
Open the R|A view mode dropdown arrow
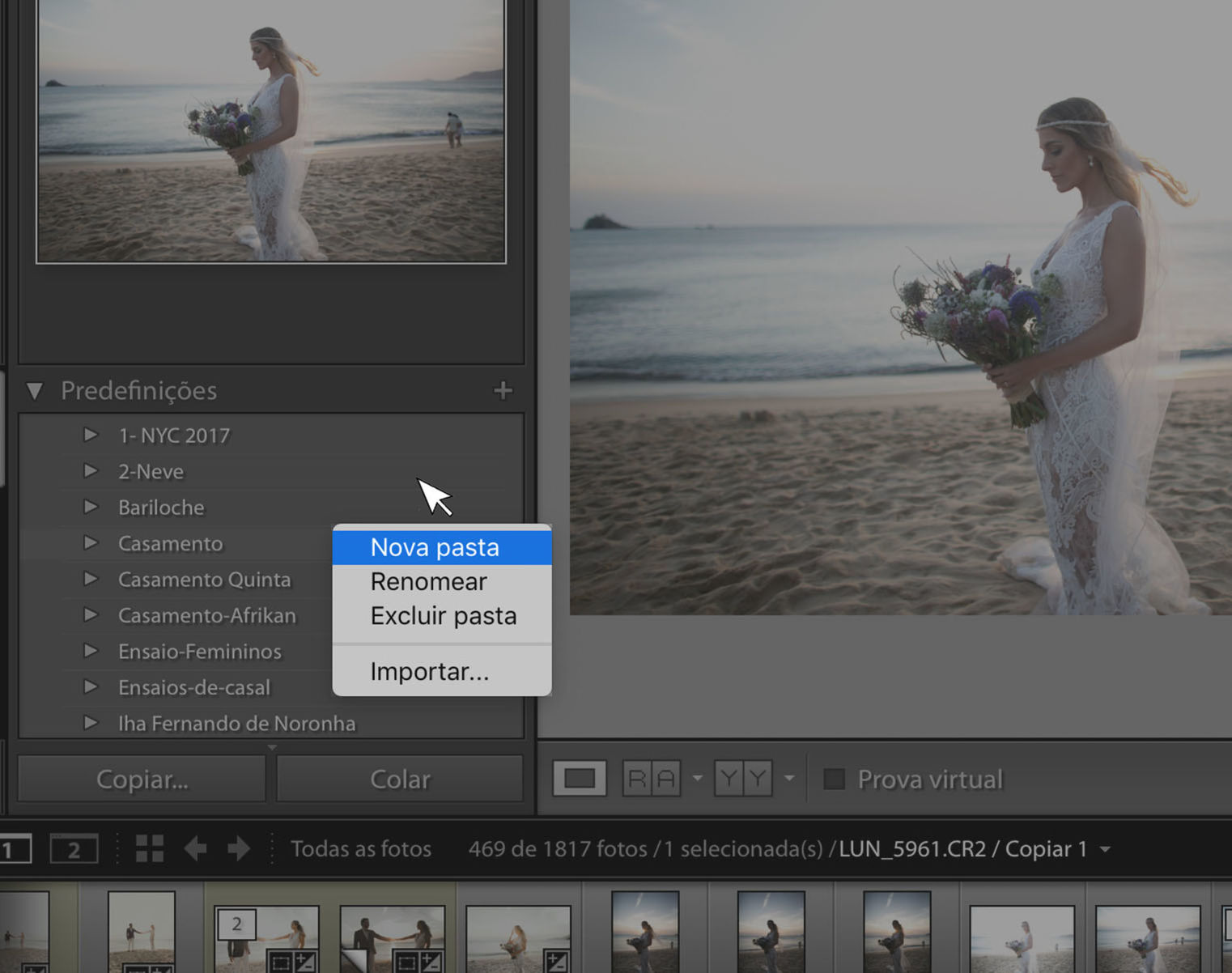pos(698,779)
